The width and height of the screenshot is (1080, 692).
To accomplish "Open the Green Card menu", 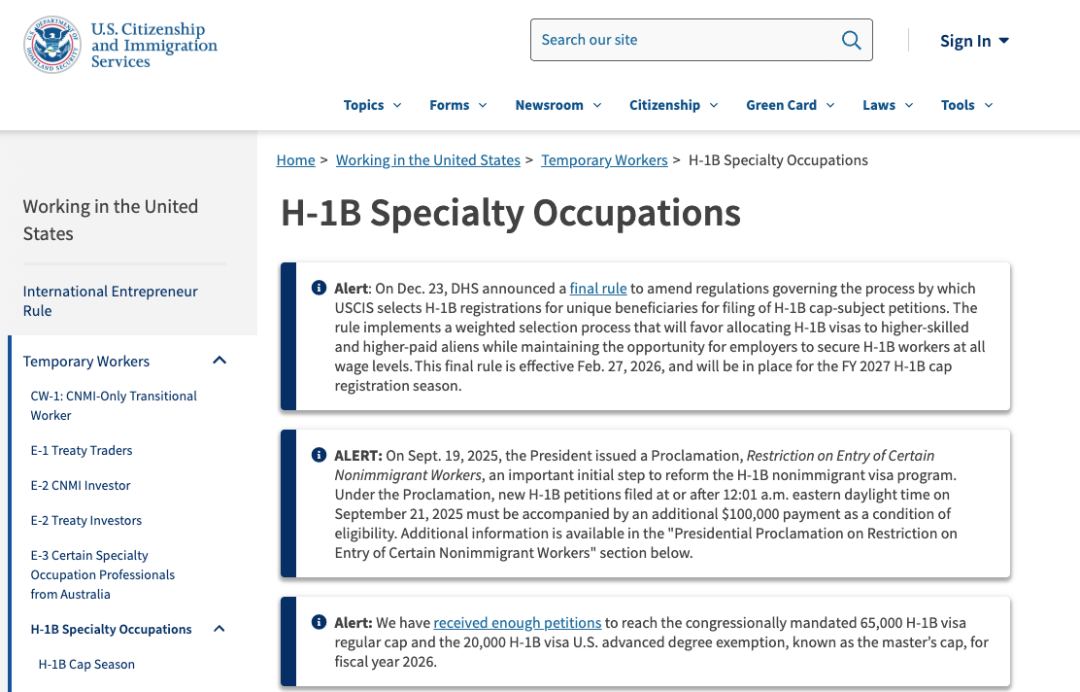I will click(789, 105).
